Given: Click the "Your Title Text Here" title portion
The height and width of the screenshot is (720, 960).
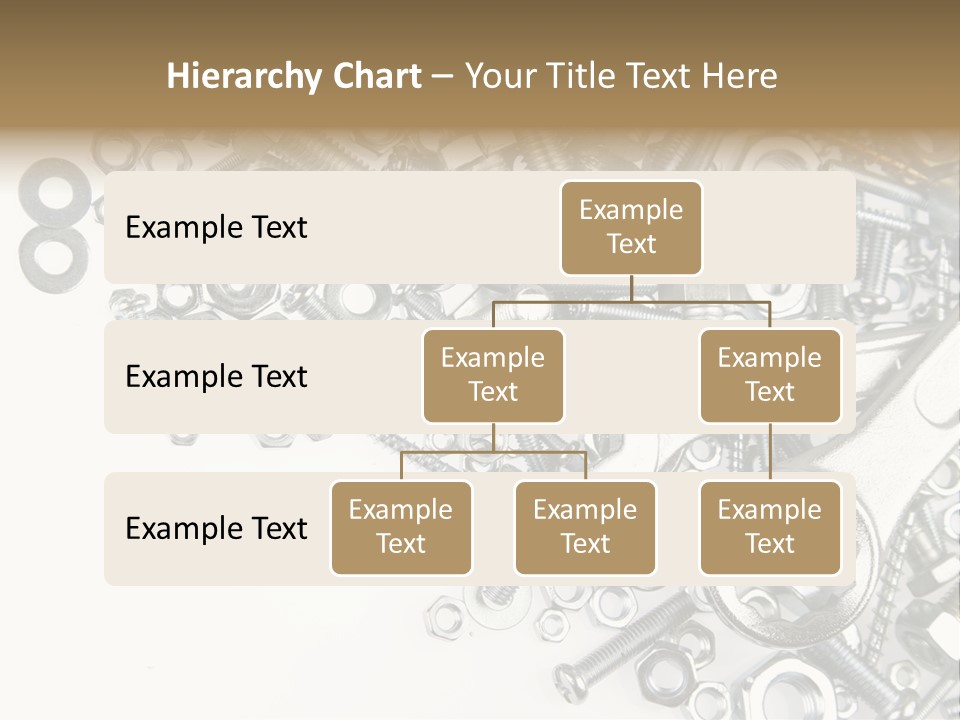Looking at the screenshot, I should 621,76.
